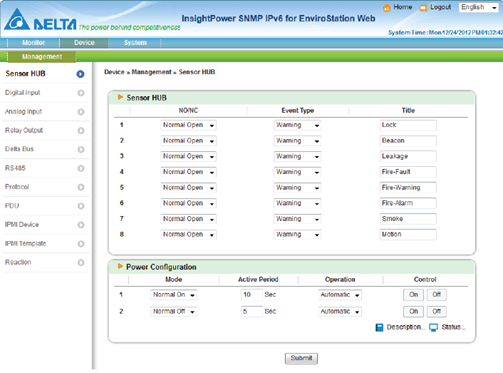503x373 pixels.
Task: Go to RS485 in sidebar
Action: tap(15, 168)
